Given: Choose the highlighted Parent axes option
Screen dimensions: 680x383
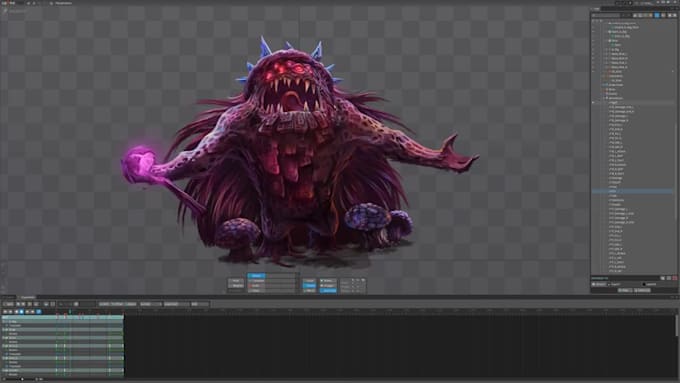Looking at the screenshot, I should point(309,285).
